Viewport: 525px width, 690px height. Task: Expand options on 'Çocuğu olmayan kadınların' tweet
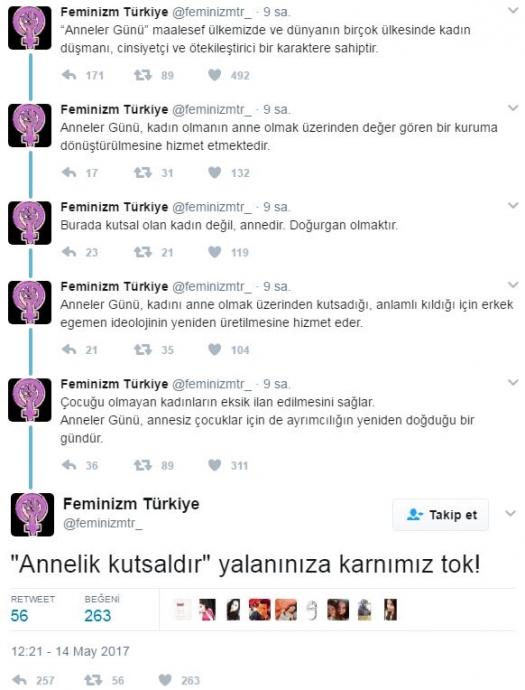513,382
